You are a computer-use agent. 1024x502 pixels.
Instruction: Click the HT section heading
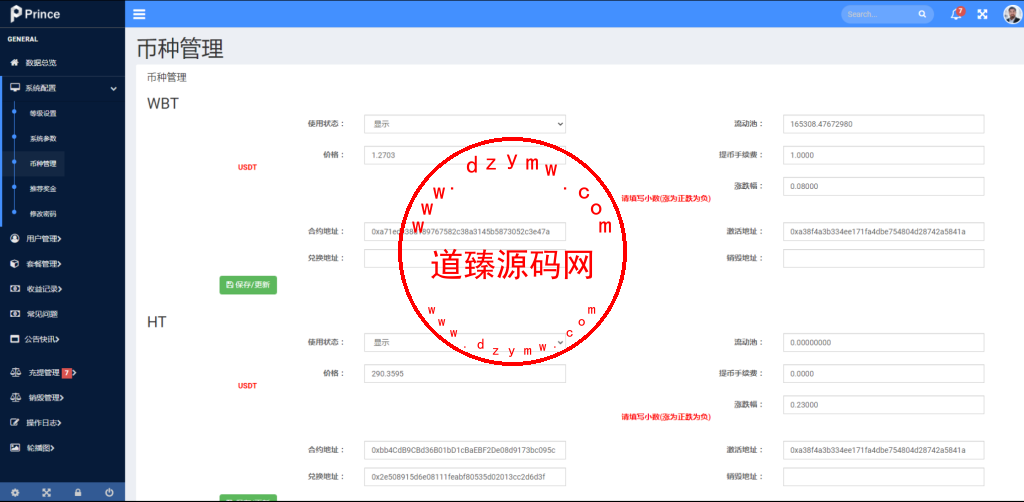[157, 322]
